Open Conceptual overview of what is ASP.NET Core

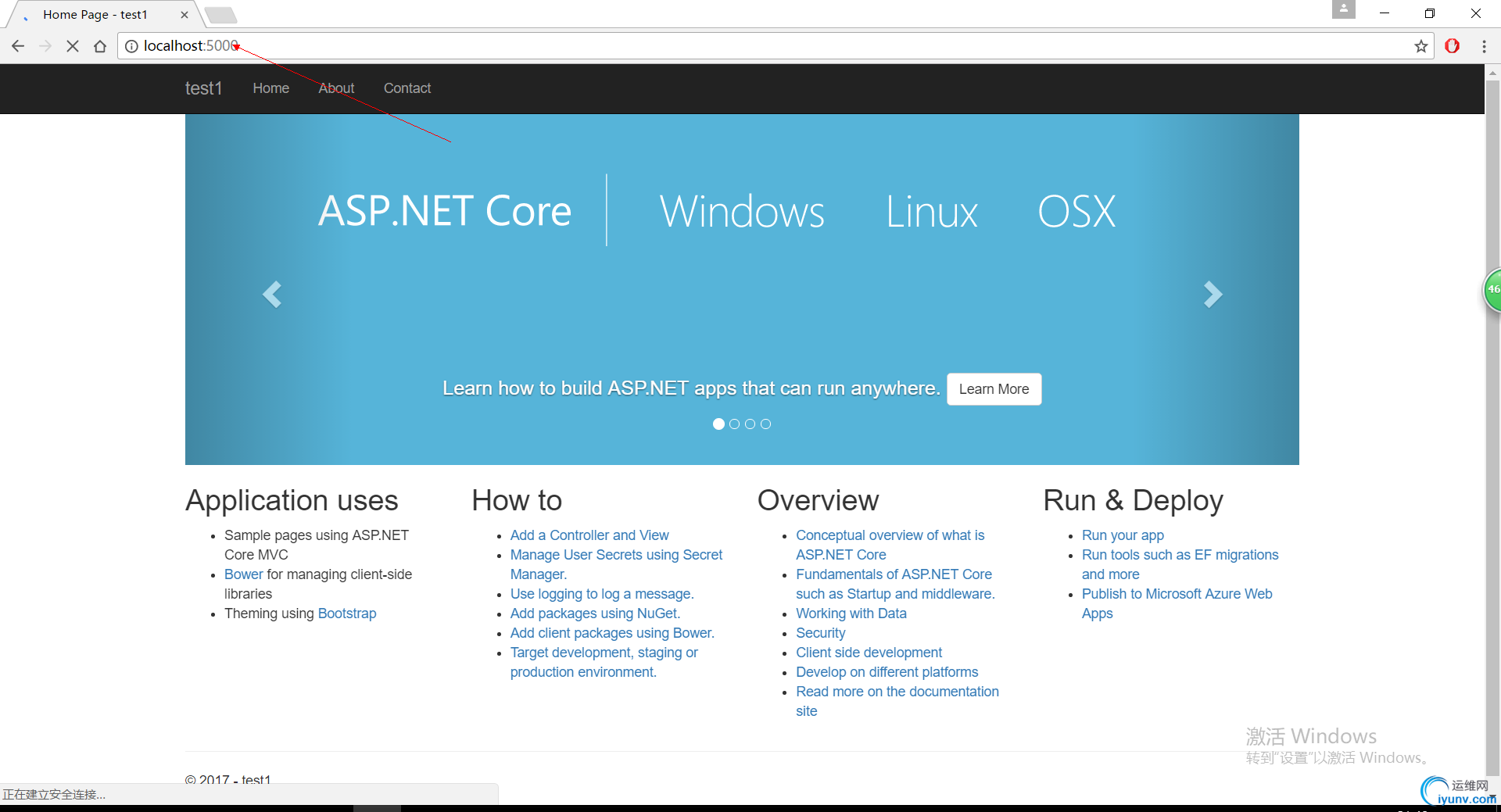coord(890,545)
